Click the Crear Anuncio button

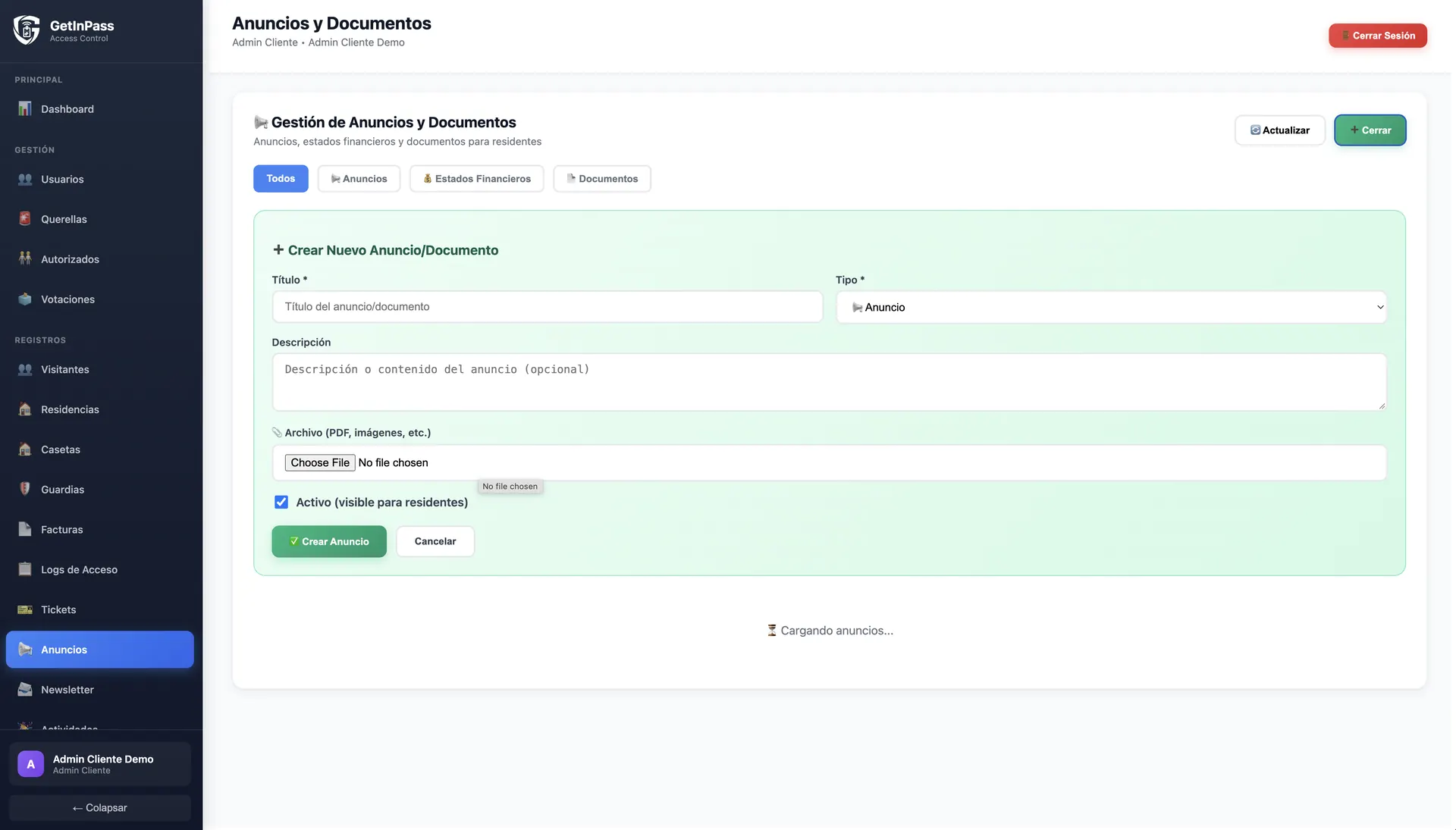click(329, 542)
